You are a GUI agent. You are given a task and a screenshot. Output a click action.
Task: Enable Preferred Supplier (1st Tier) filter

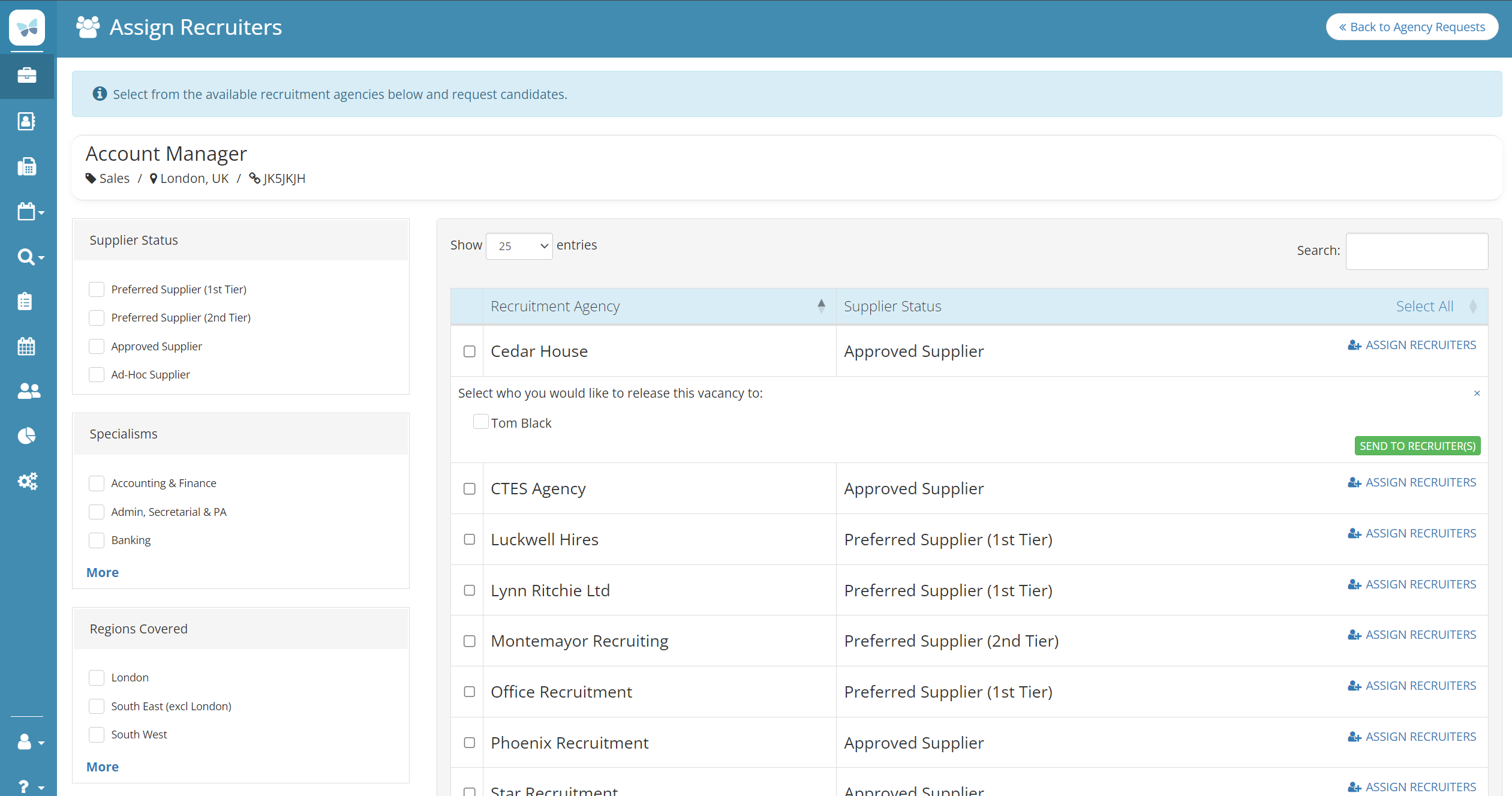pyautogui.click(x=97, y=289)
